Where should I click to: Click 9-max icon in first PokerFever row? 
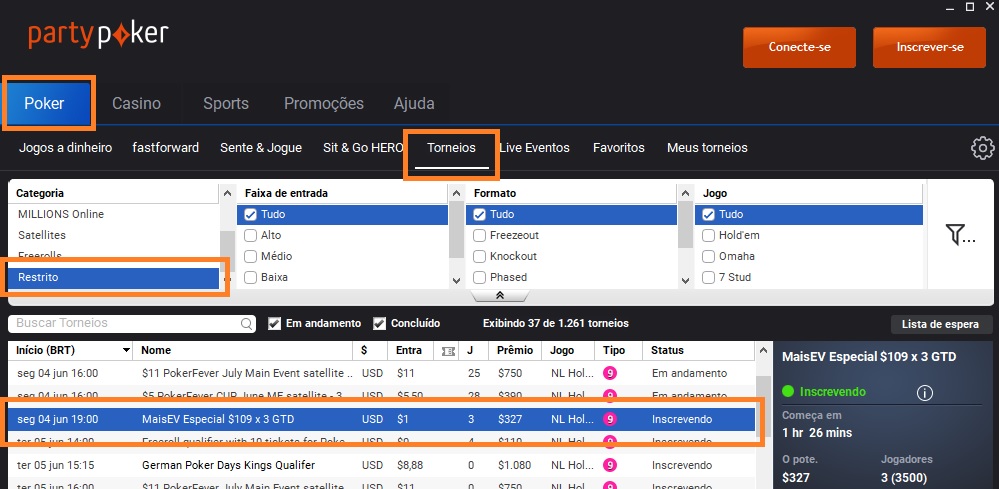[x=610, y=373]
